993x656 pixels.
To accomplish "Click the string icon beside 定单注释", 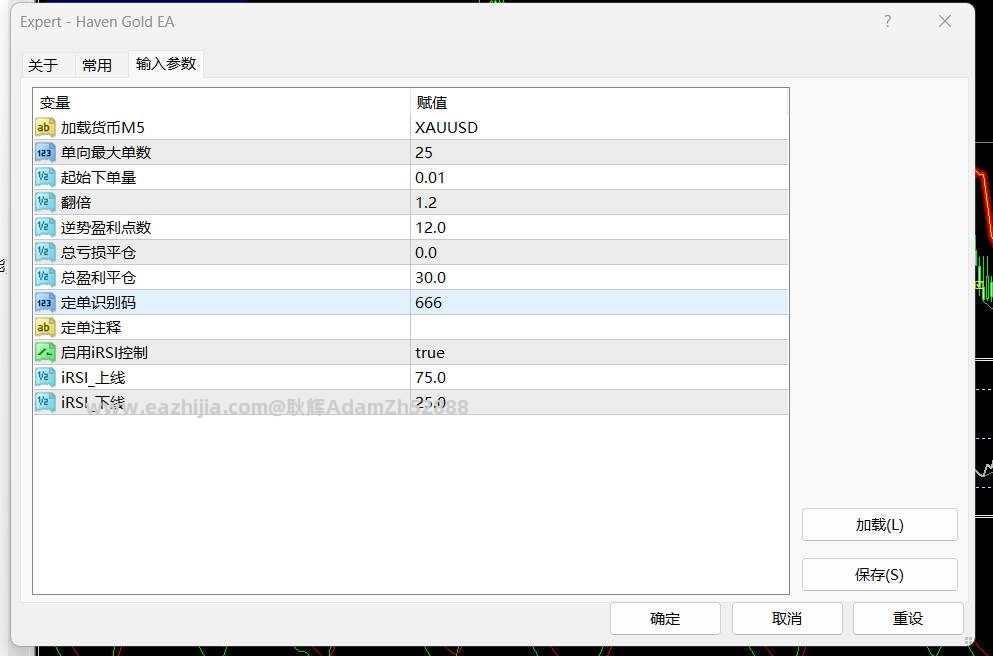I will tap(45, 327).
